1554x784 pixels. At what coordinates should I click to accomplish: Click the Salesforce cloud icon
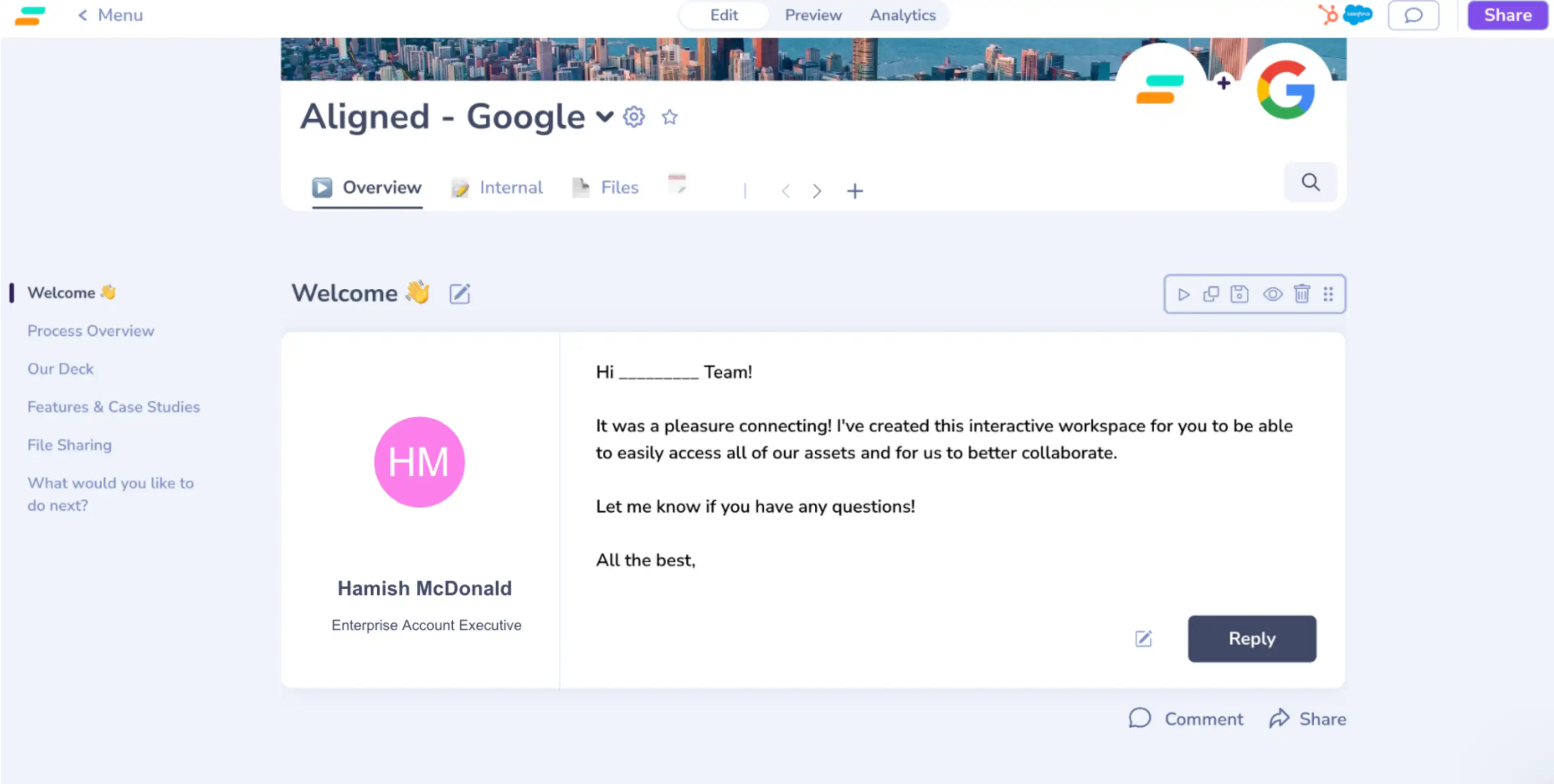point(1357,15)
